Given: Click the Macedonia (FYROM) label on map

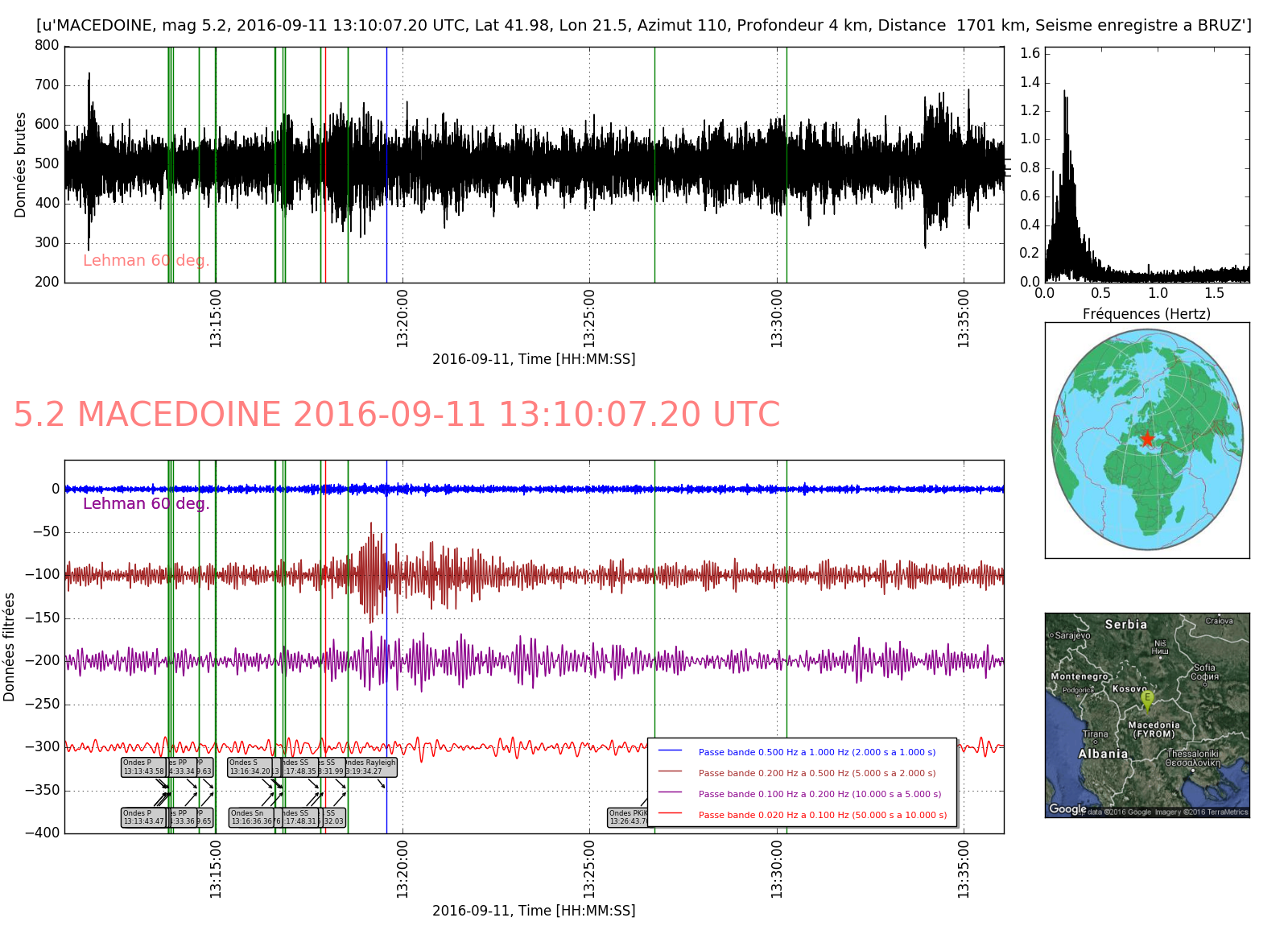Looking at the screenshot, I should click(x=1154, y=730).
